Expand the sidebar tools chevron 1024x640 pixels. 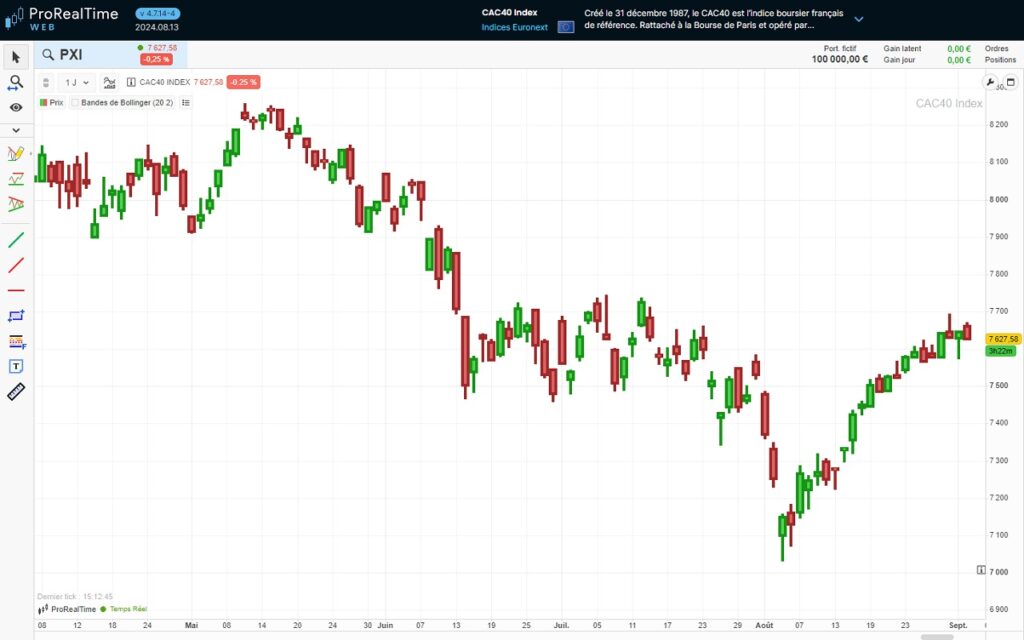pyautogui.click(x=14, y=130)
